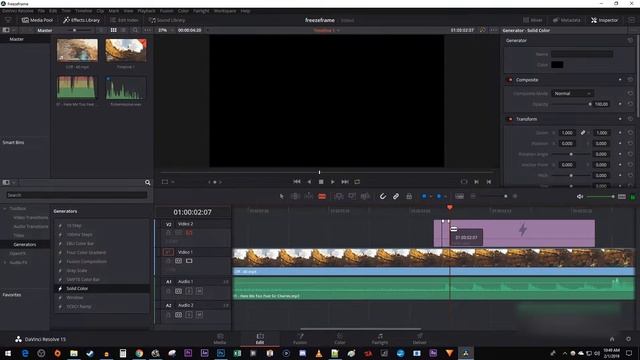Open the Edit Index panel
The width and height of the screenshot is (640, 360).
[124, 20]
